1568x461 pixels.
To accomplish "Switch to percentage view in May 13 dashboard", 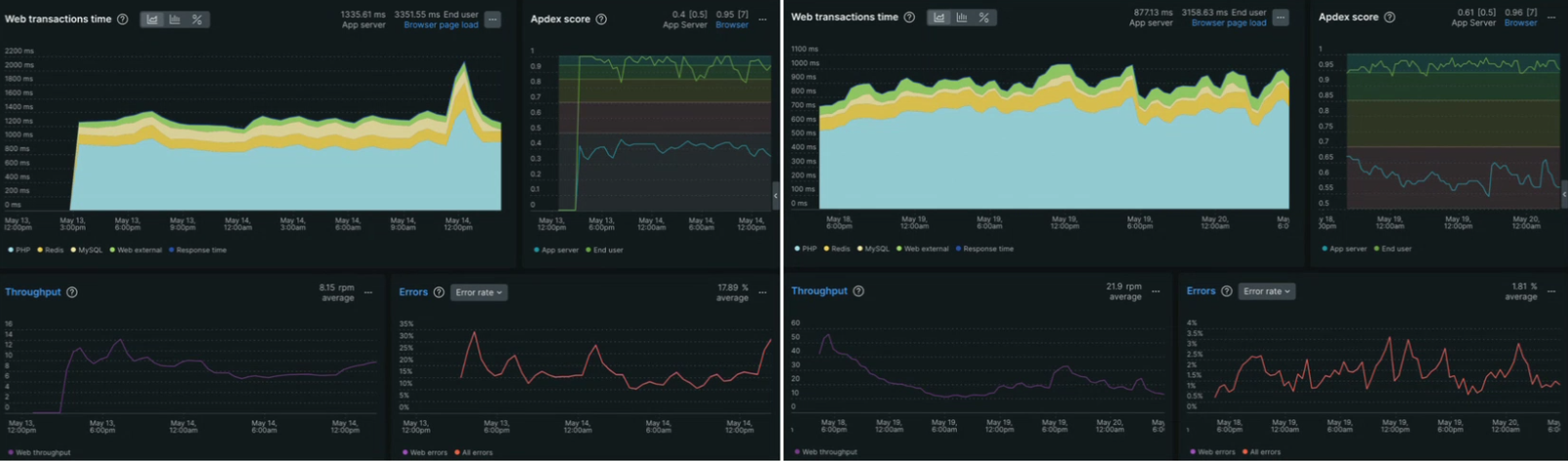I will click(x=197, y=19).
